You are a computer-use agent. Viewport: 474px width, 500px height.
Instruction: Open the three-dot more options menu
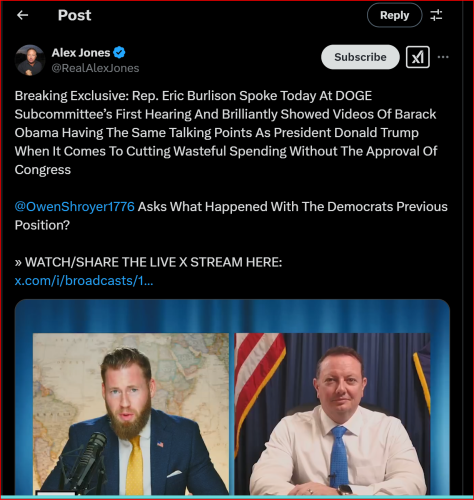coord(443,57)
